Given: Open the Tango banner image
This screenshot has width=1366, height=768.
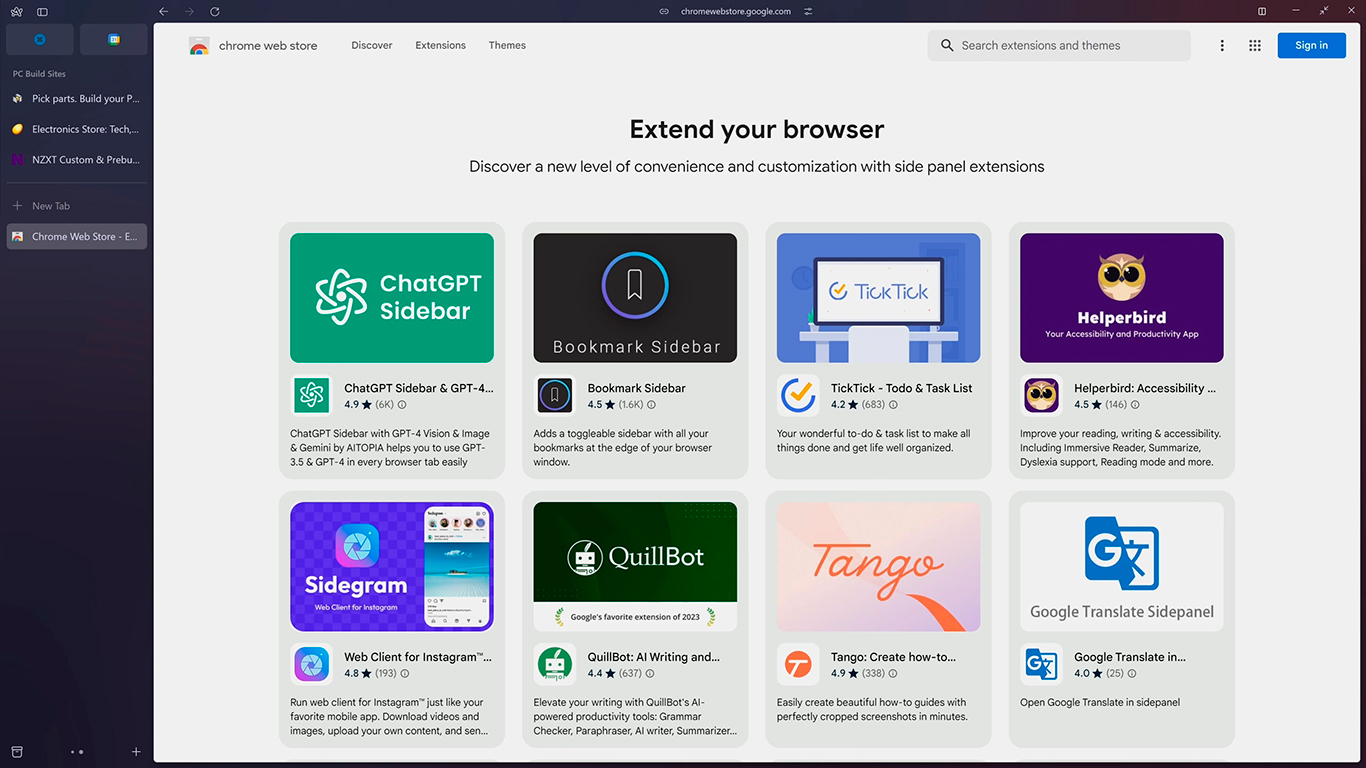Looking at the screenshot, I should [878, 567].
